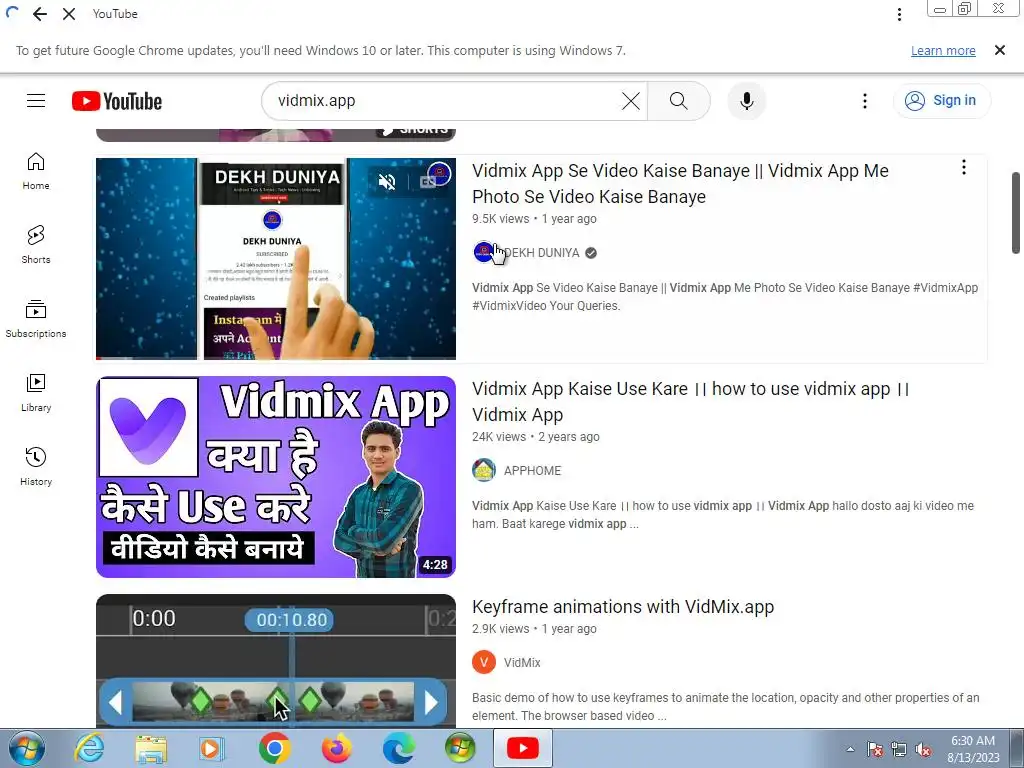Click the YouTube app taskbar button
The height and width of the screenshot is (768, 1024).
pos(522,748)
